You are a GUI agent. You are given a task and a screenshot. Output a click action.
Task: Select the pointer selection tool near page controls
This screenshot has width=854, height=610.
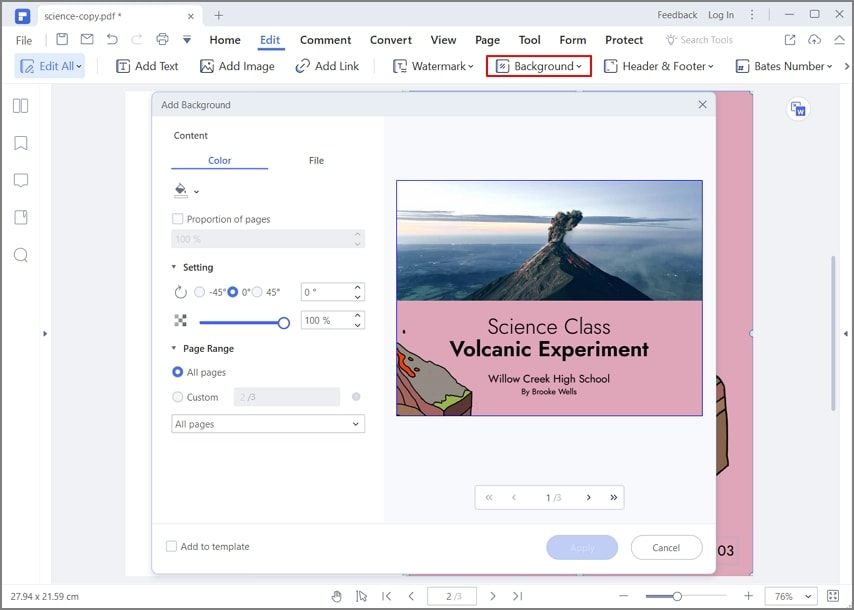coord(361,596)
